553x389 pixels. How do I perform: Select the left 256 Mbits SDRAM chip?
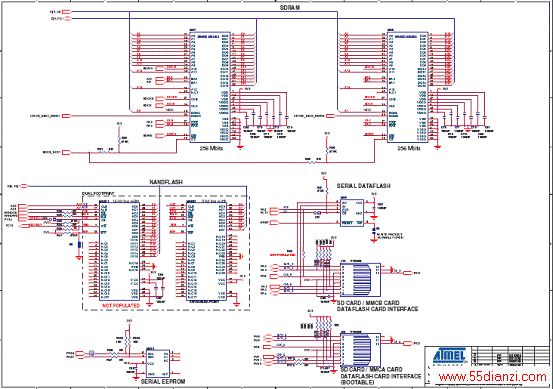tap(210, 87)
